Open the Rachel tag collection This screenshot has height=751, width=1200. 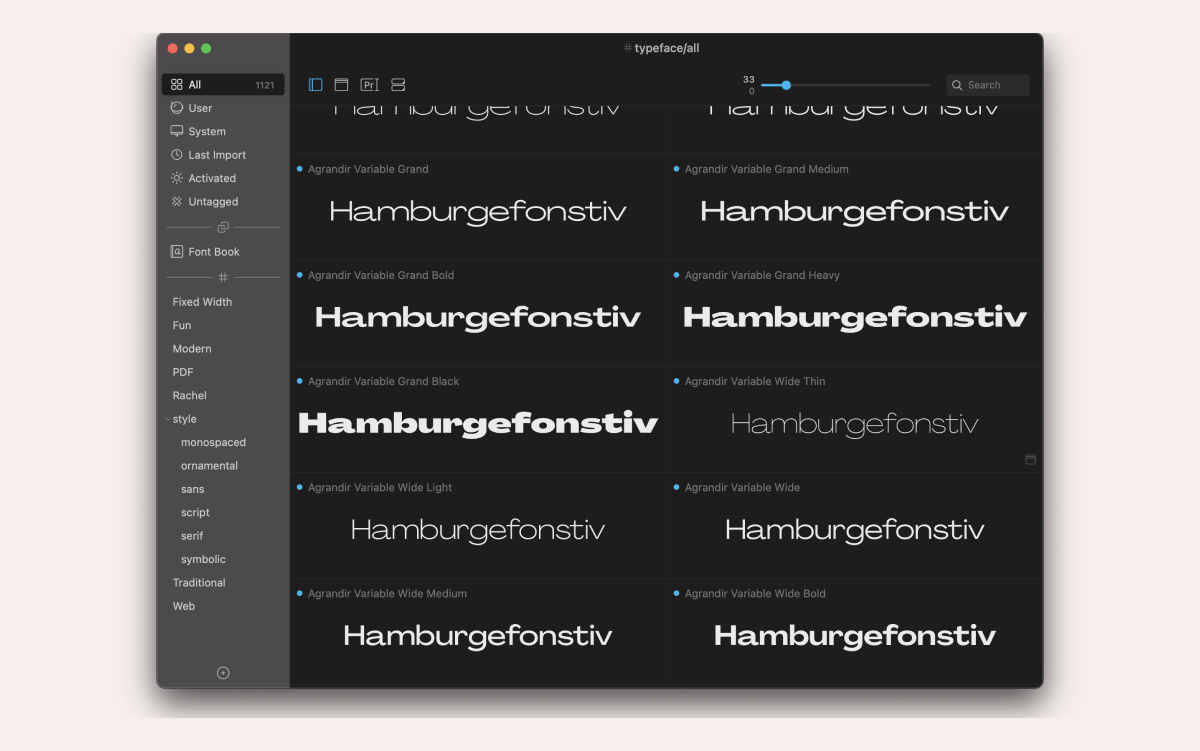[x=189, y=395]
